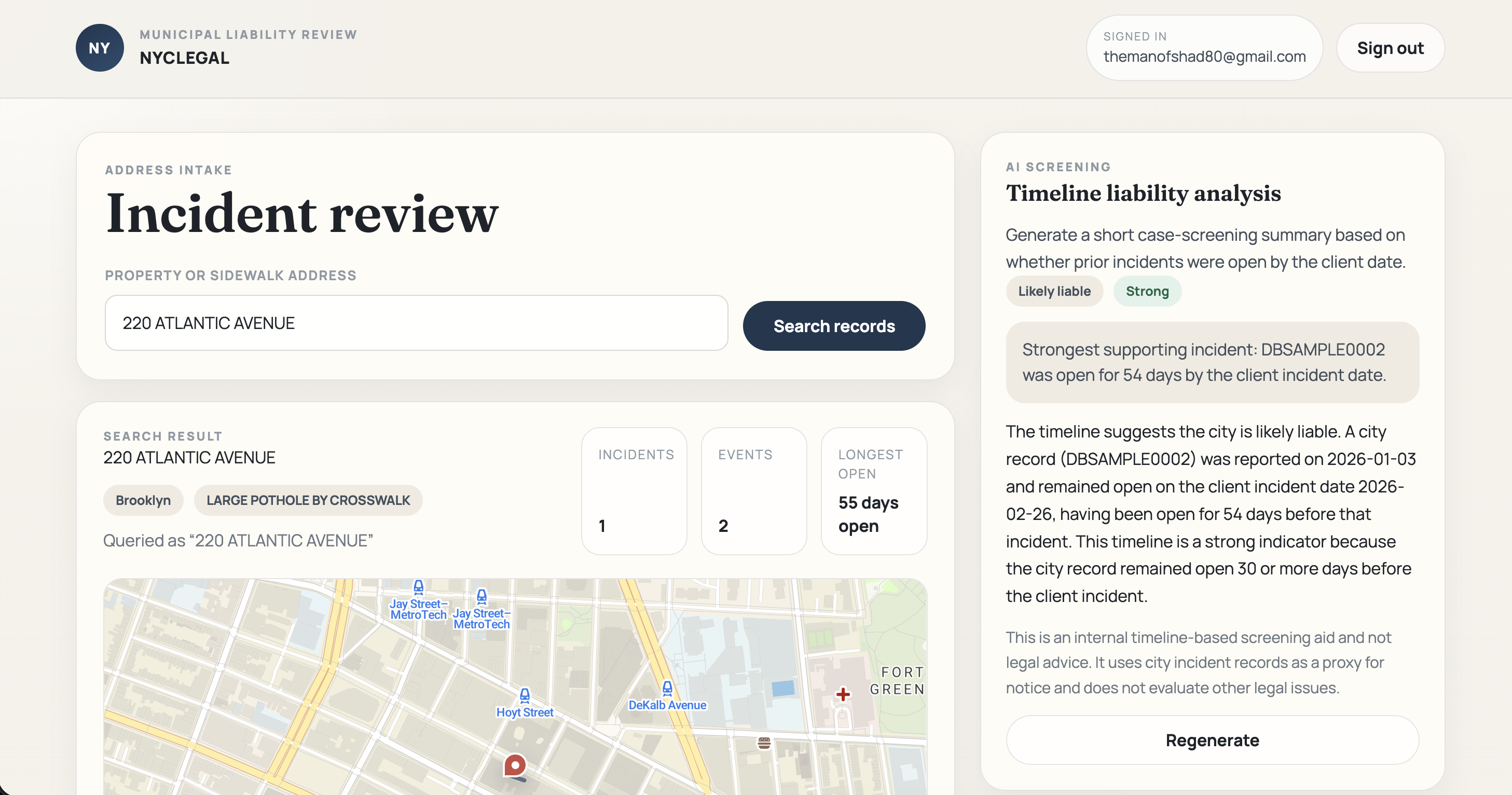Click the Strong confidence badge
This screenshot has width=1512, height=795.
tap(1147, 291)
